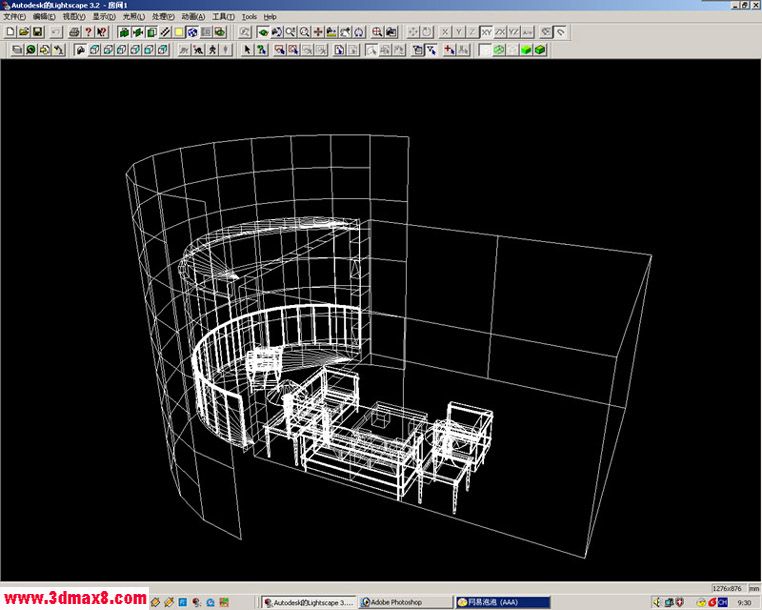Image resolution: width=762 pixels, height=610 pixels.
Task: Open the 视图(V) menu
Action: 74,17
